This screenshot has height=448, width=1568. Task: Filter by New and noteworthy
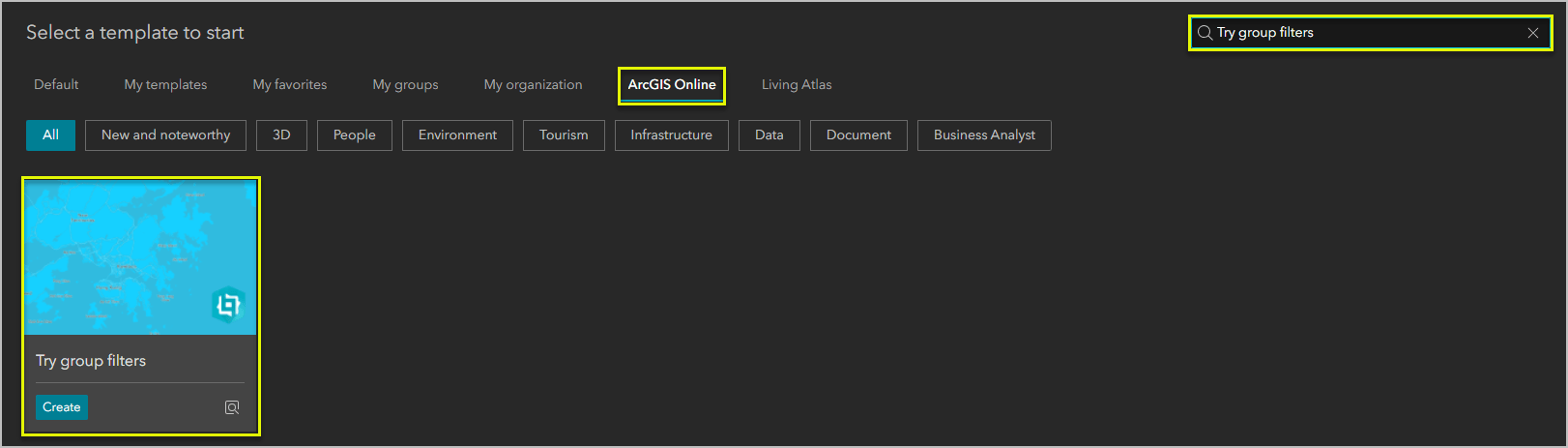[165, 135]
